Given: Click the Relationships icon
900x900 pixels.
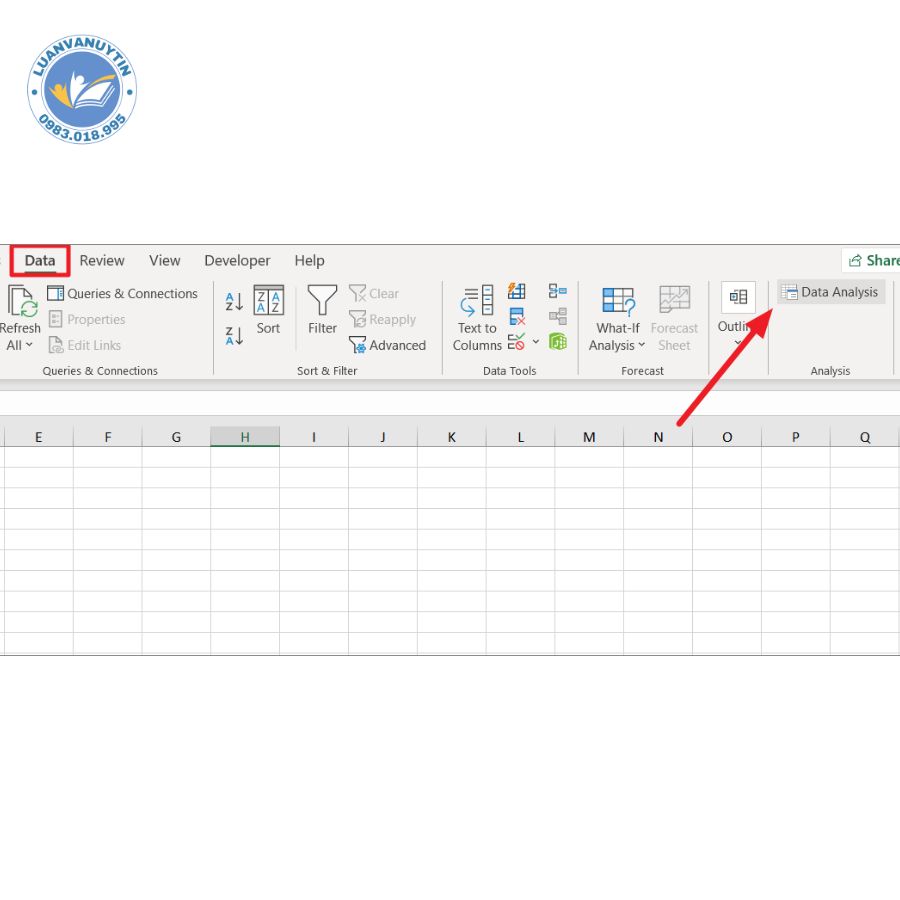Looking at the screenshot, I should coord(557,317).
